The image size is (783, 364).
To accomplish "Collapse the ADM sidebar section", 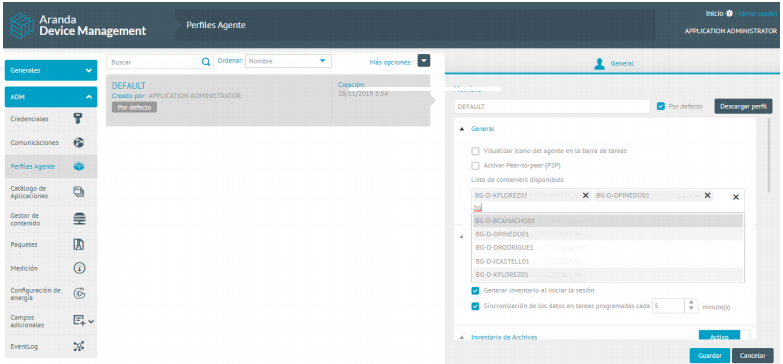I will 51,97.
